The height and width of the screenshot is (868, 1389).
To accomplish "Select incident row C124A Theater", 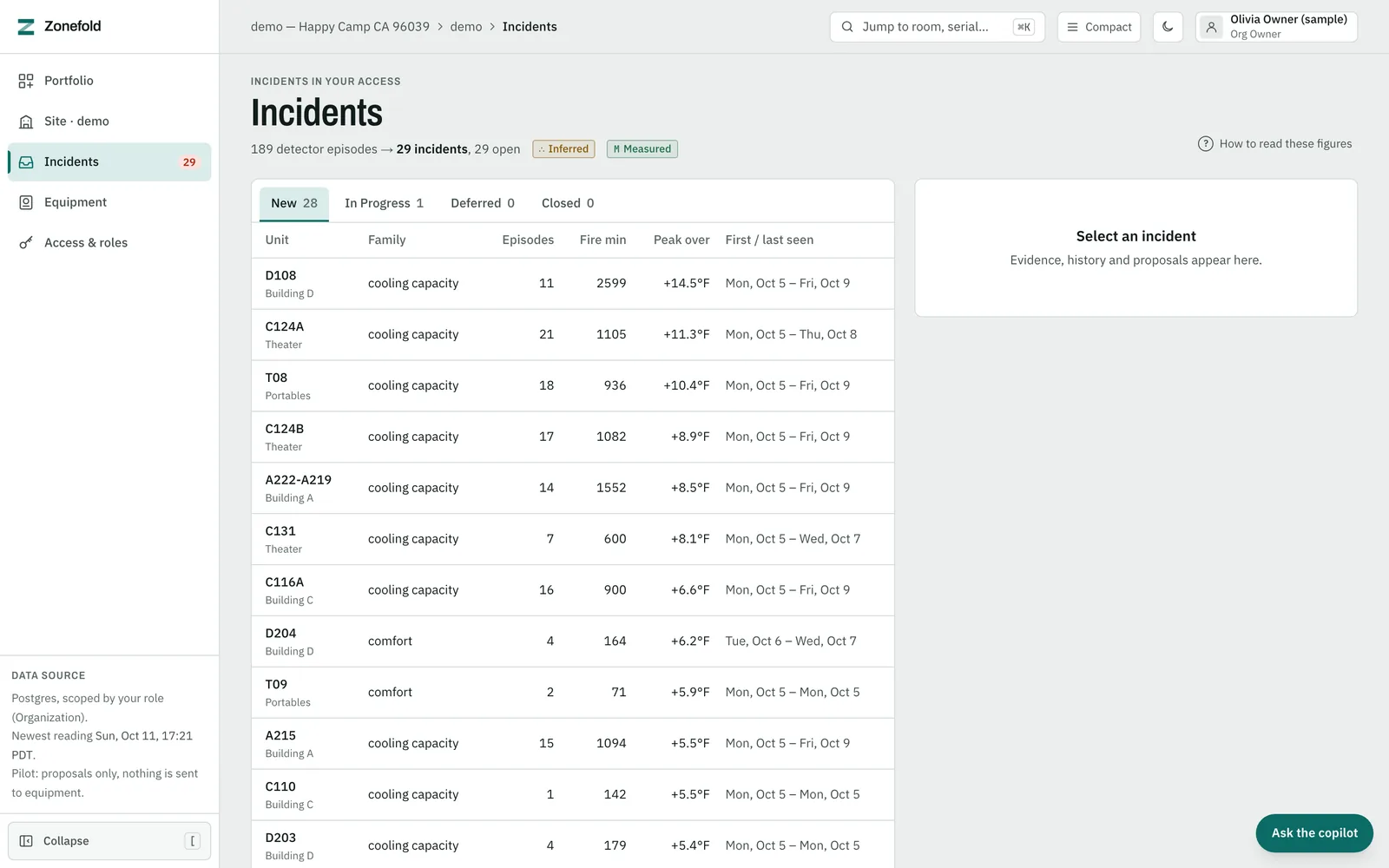I will 573,335.
